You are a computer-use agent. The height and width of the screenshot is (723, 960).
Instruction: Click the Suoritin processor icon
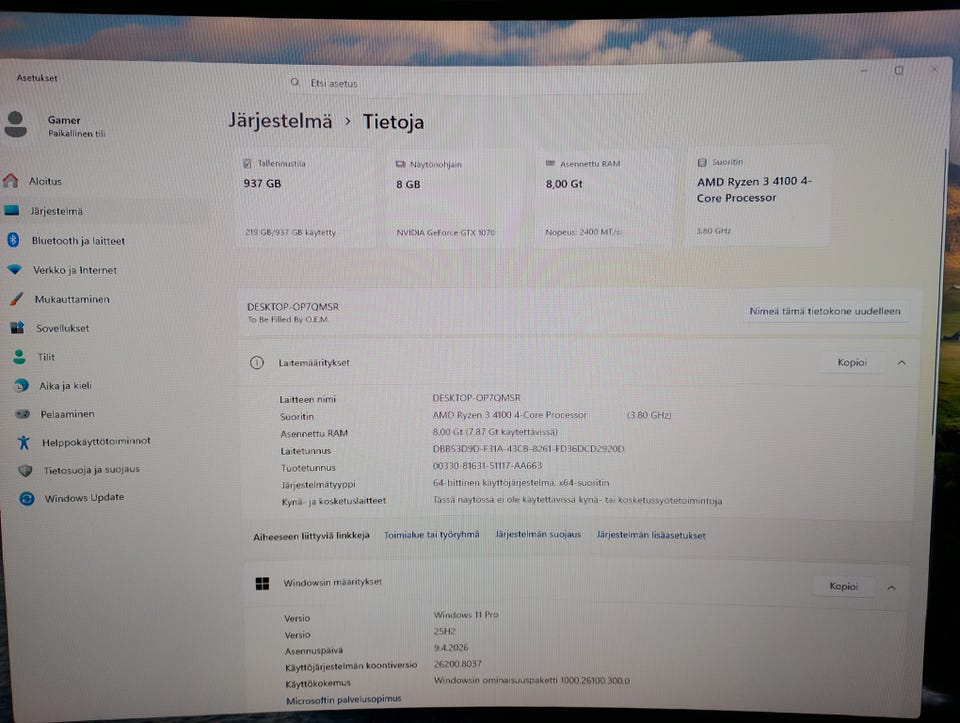[x=702, y=162]
